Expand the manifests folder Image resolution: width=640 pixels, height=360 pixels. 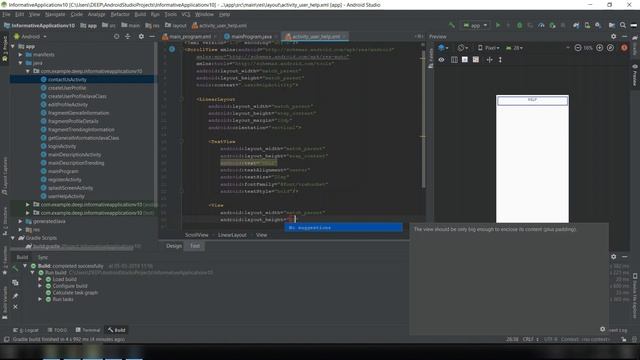tap(20, 54)
